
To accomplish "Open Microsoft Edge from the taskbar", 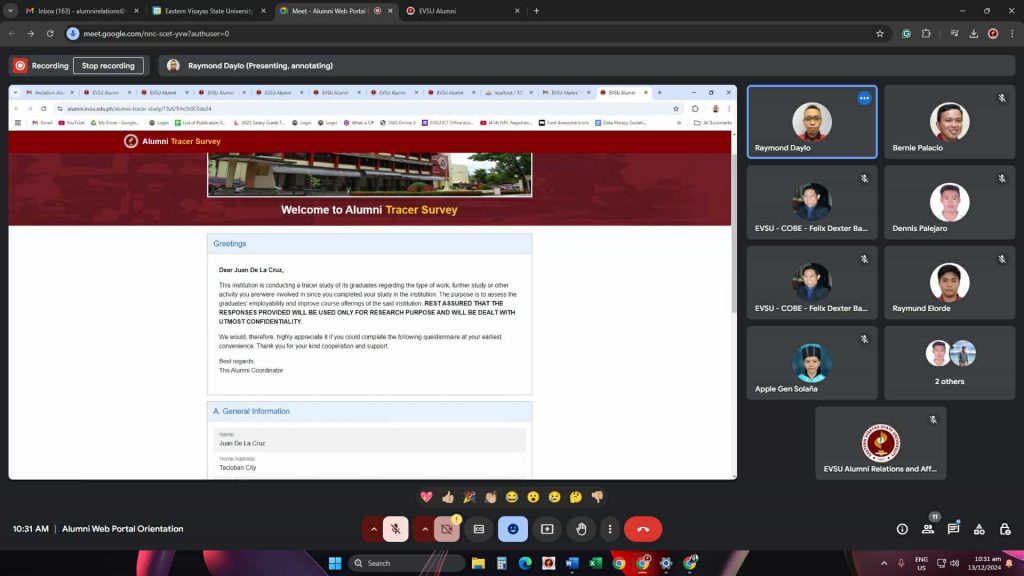I will [x=523, y=563].
